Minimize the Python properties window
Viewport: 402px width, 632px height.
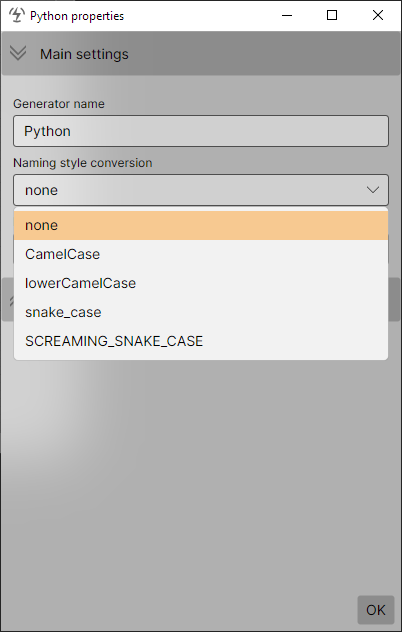(x=287, y=15)
